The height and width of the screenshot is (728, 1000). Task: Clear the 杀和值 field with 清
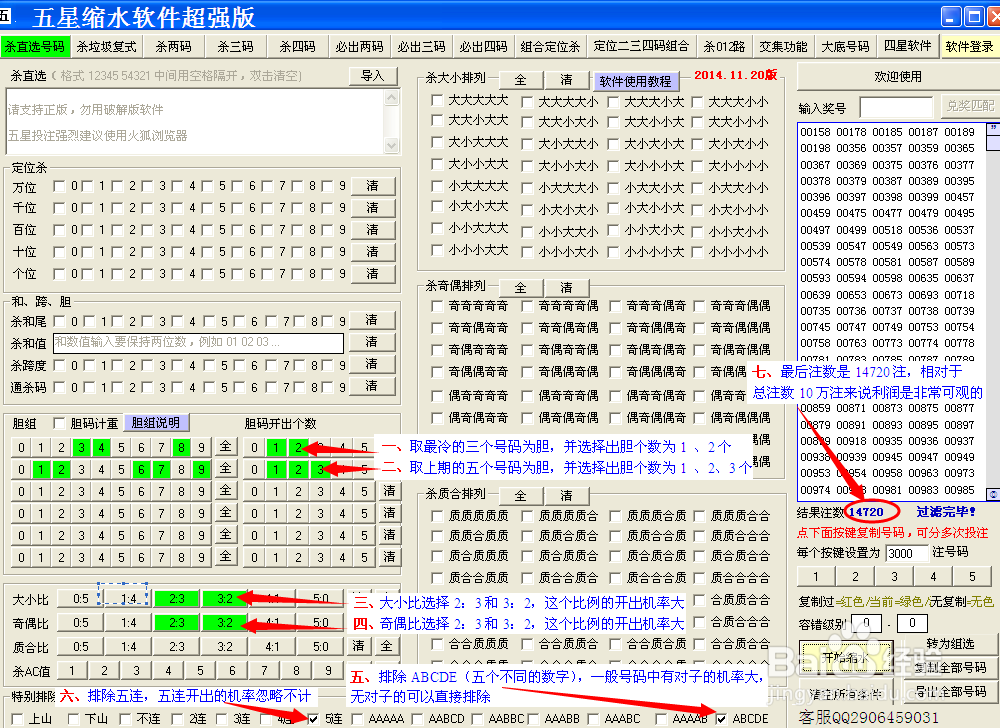click(372, 342)
